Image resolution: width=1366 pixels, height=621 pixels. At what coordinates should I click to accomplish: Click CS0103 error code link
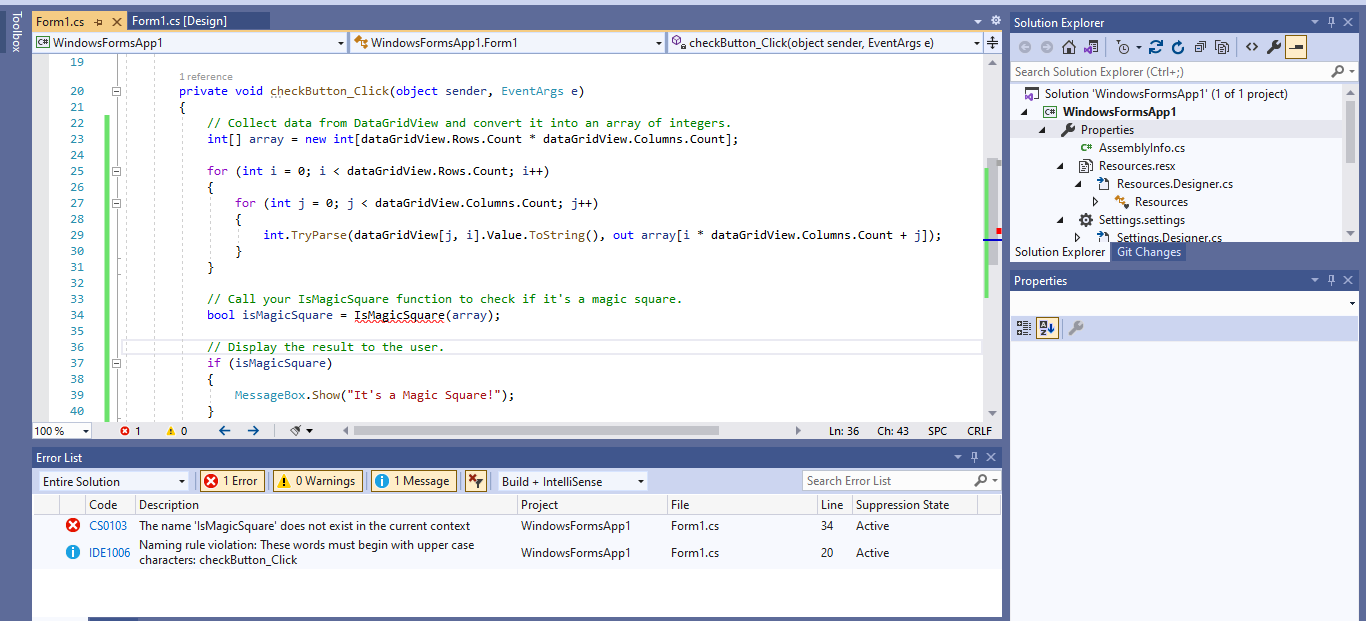point(108,526)
